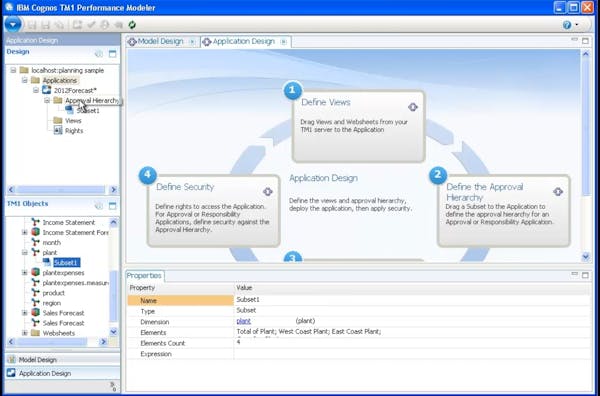Click the green refresh icon in toolbar
This screenshot has width=600, height=396.
click(x=132, y=25)
